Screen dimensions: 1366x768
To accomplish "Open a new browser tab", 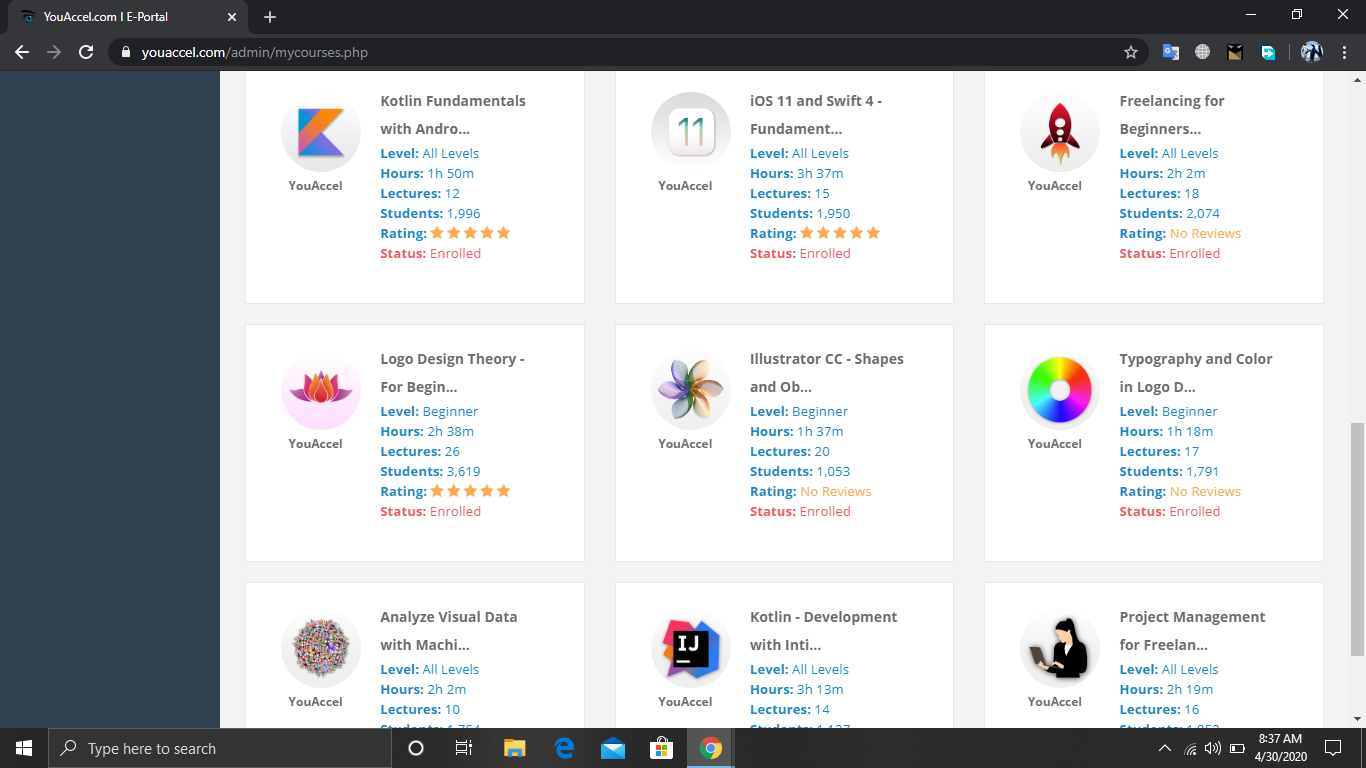I will (x=270, y=17).
